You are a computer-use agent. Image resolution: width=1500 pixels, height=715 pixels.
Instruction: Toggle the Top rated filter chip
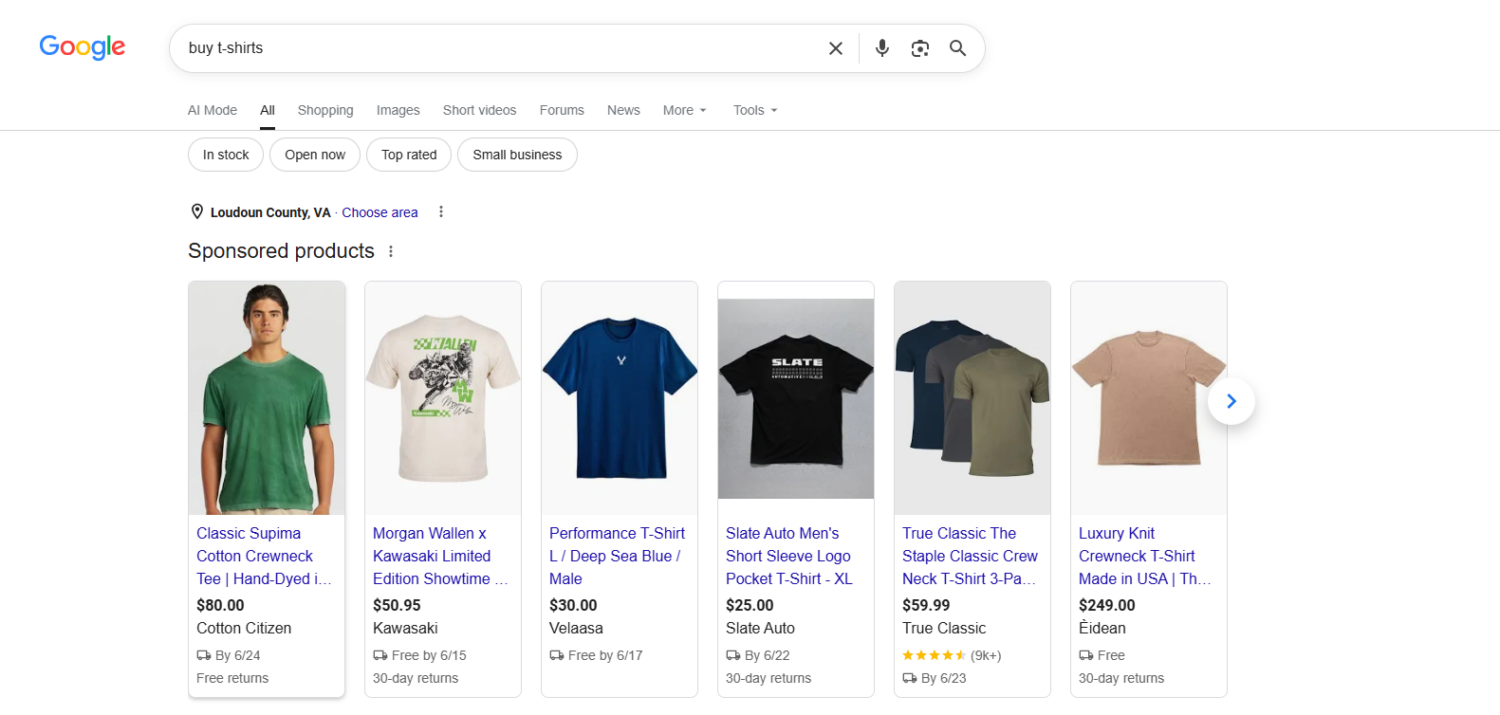[409, 155]
